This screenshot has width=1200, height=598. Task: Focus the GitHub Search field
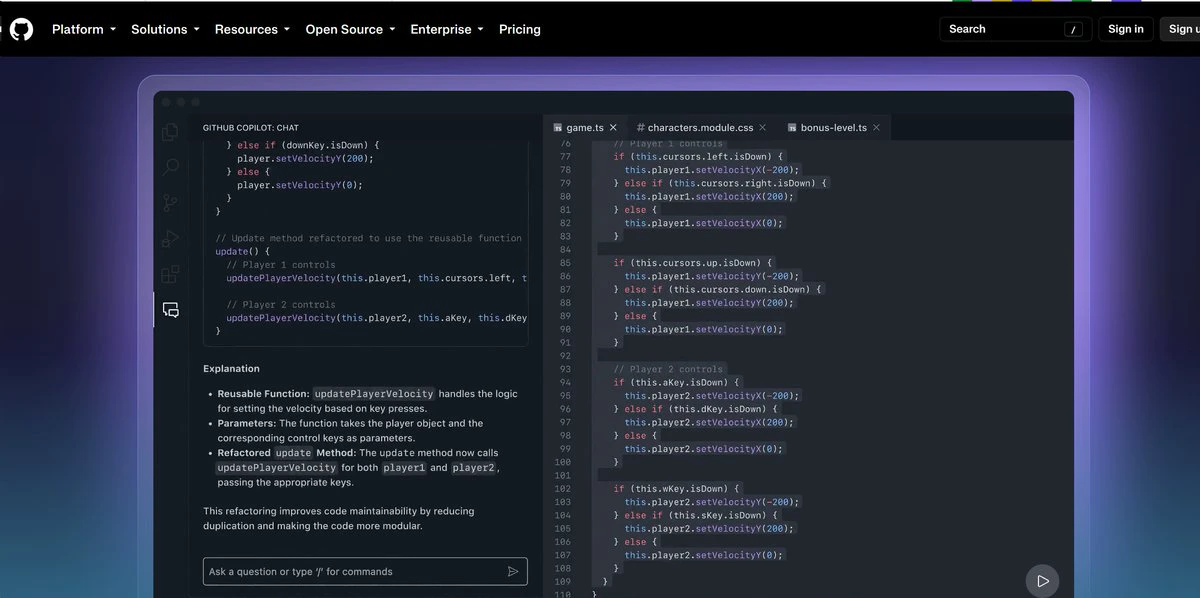point(1015,29)
